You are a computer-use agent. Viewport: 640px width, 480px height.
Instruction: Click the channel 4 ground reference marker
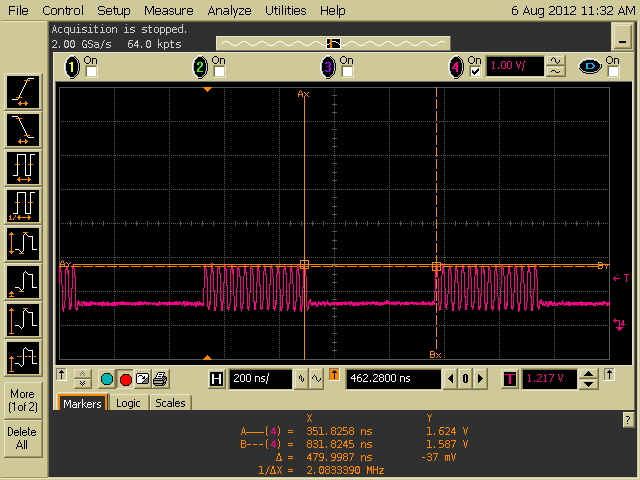(x=619, y=324)
